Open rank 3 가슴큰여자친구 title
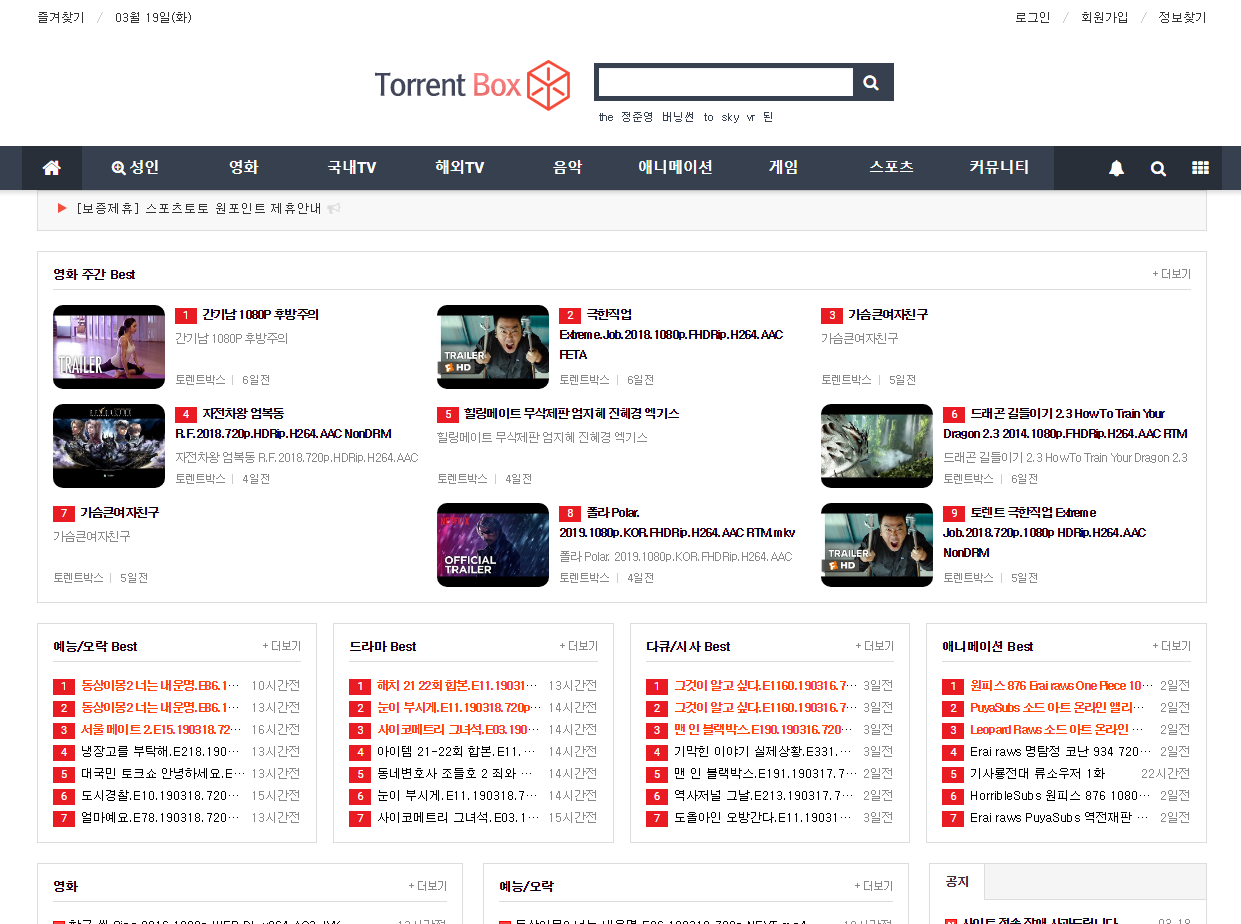 pyautogui.click(x=888, y=315)
